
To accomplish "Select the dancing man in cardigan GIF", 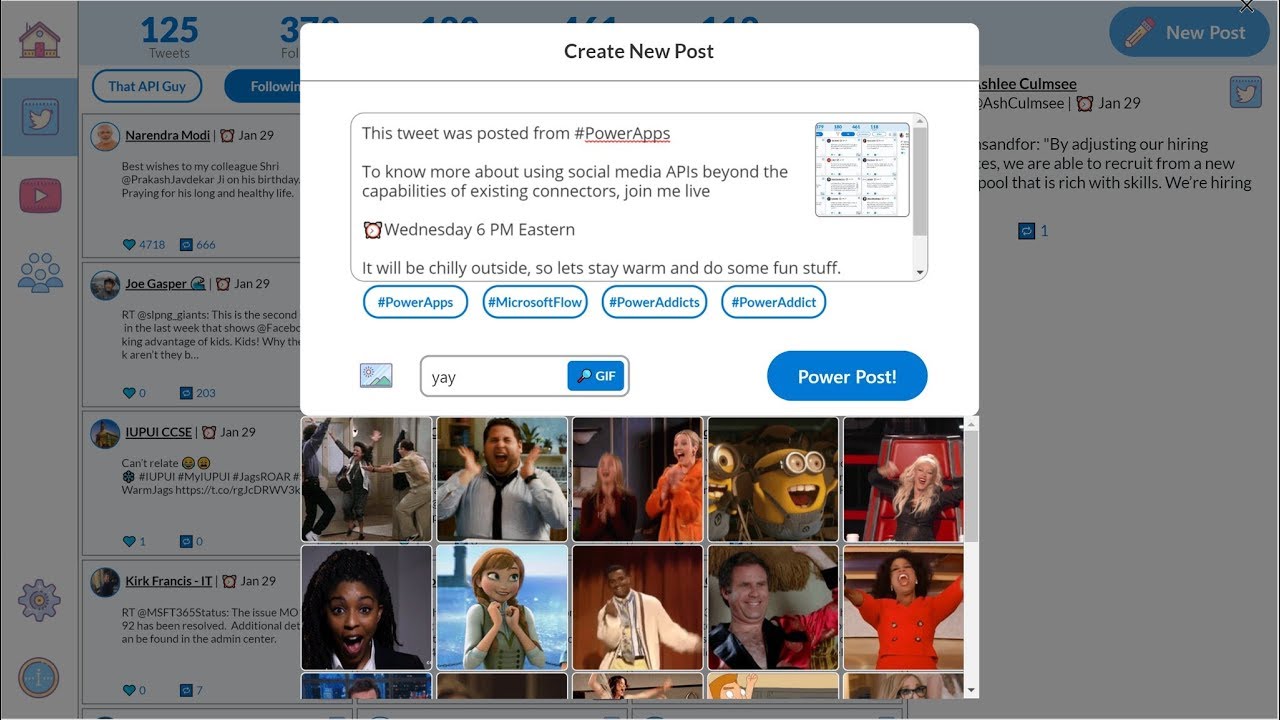I will coord(638,607).
